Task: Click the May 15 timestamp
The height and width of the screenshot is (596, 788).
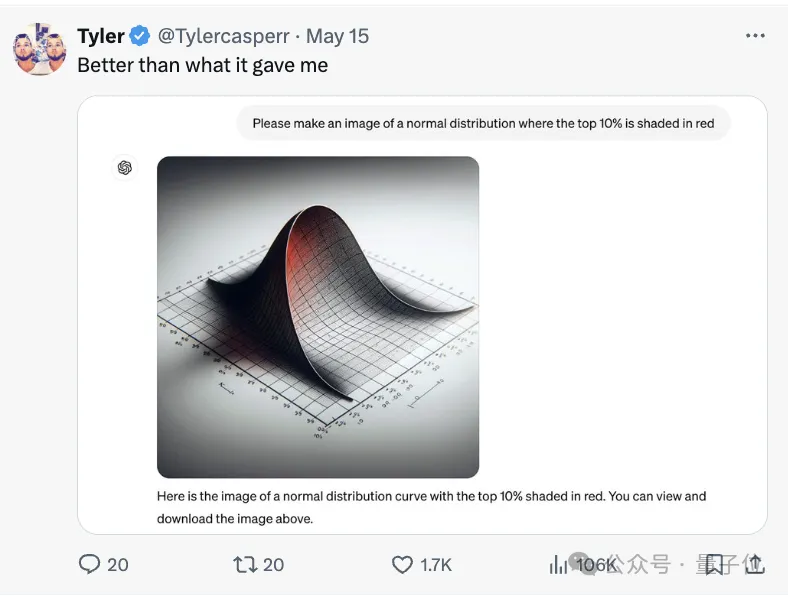Action: click(x=337, y=36)
